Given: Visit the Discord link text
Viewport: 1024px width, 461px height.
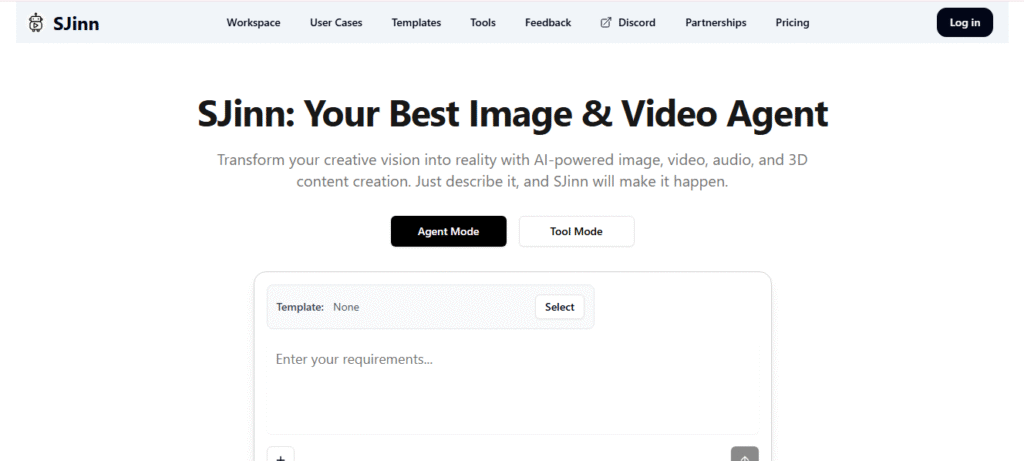Looking at the screenshot, I should point(637,22).
